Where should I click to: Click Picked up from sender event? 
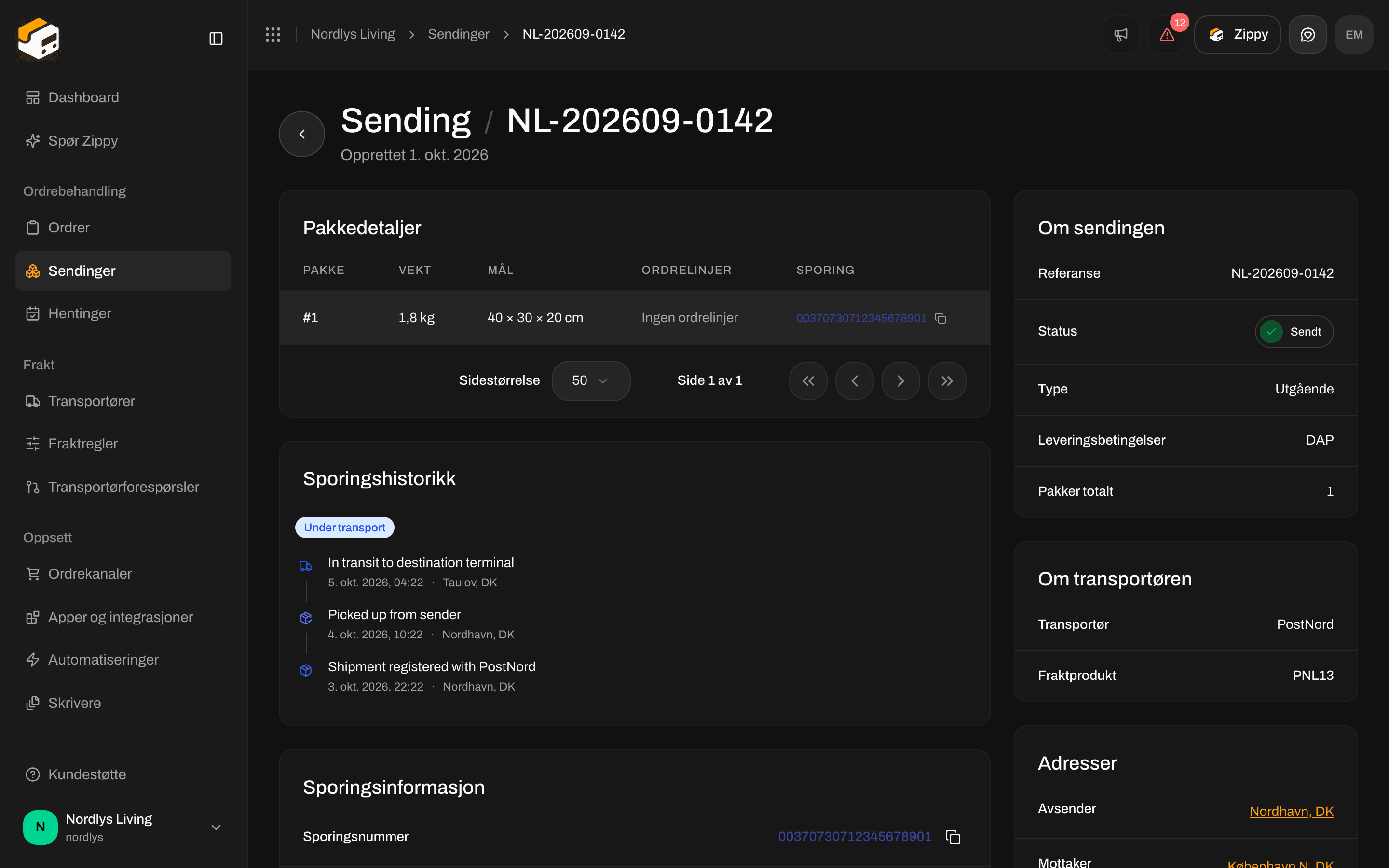[x=395, y=615]
